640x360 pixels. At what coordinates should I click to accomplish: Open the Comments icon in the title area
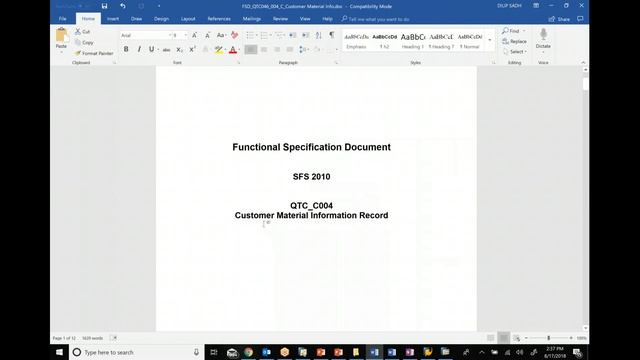click(580, 19)
